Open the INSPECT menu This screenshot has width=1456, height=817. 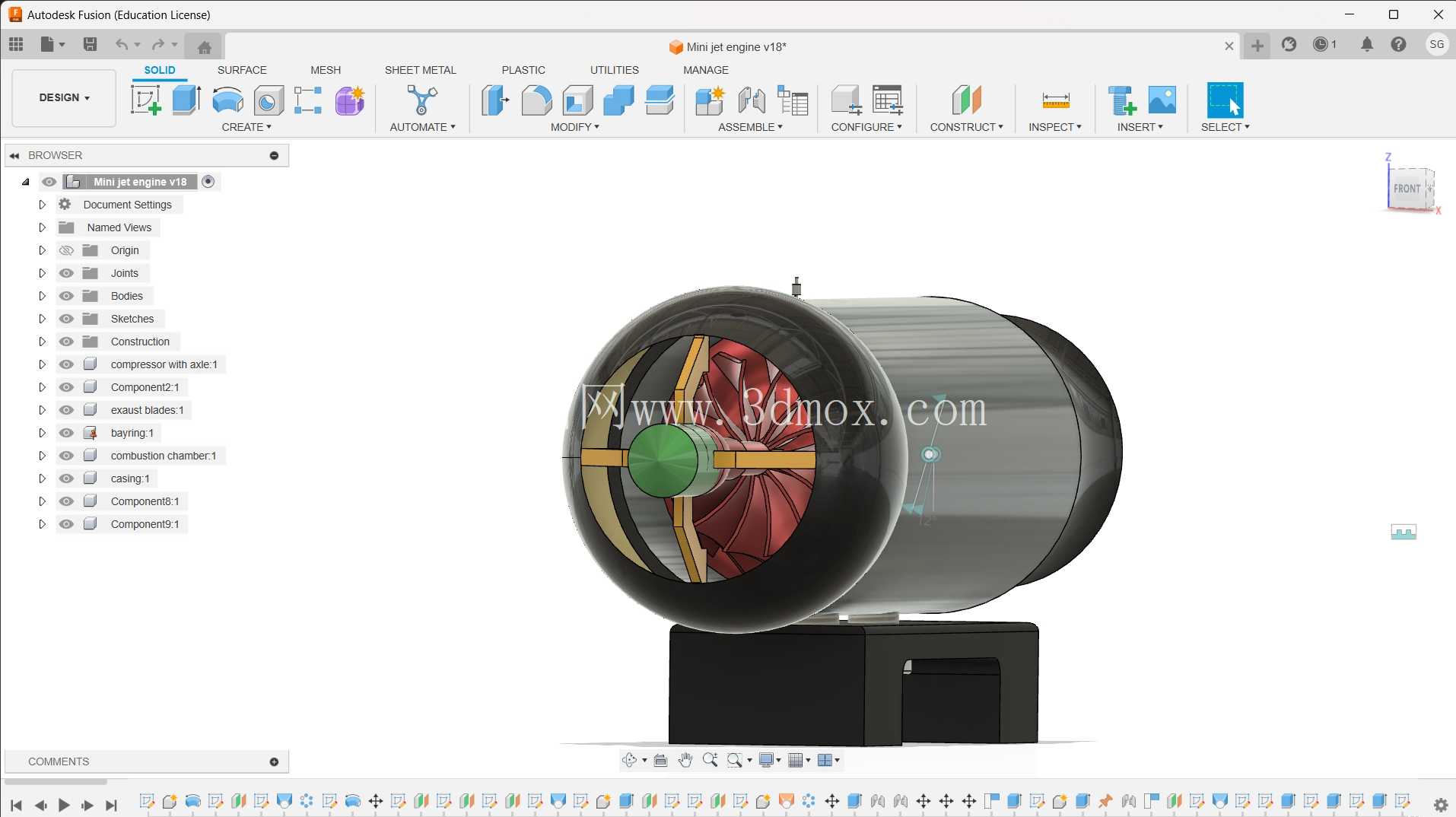click(x=1055, y=127)
